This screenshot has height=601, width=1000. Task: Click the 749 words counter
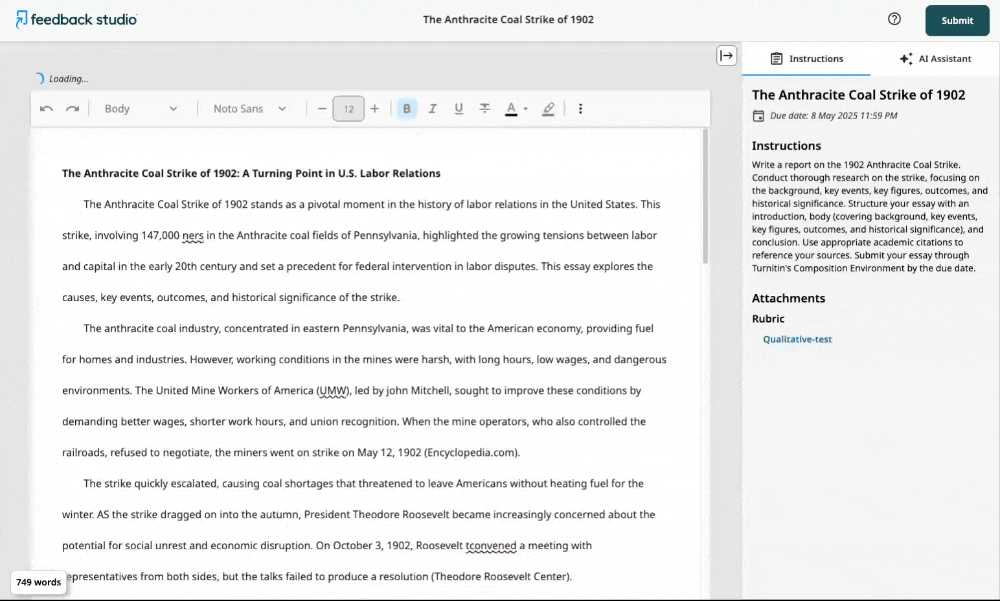[x=38, y=582]
